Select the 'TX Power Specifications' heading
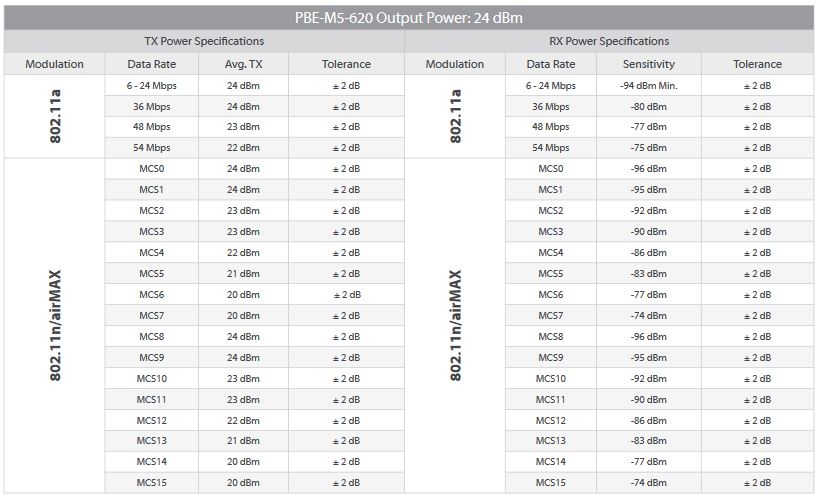The image size is (830, 501). (204, 41)
